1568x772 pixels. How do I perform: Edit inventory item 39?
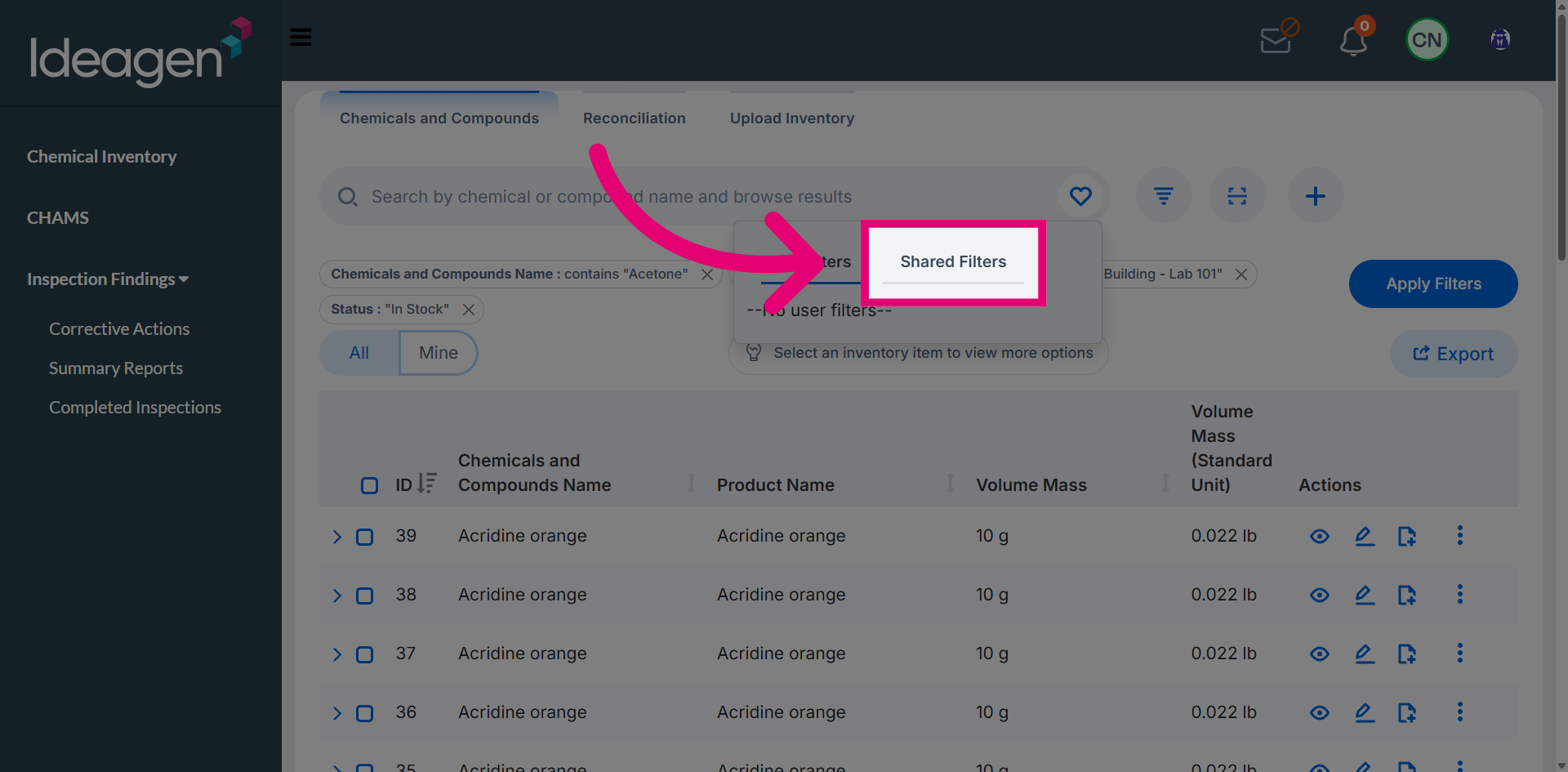(1365, 537)
